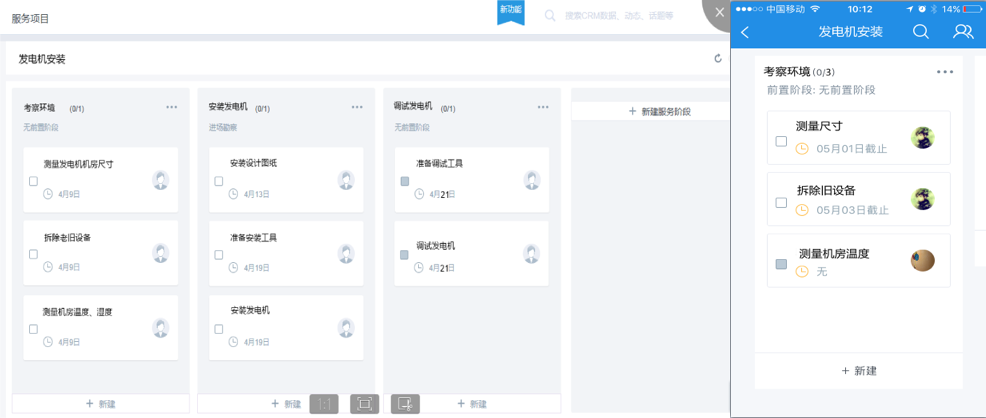Check the 安装设计图纸 task checkbox
986x418 pixels.
[219, 181]
